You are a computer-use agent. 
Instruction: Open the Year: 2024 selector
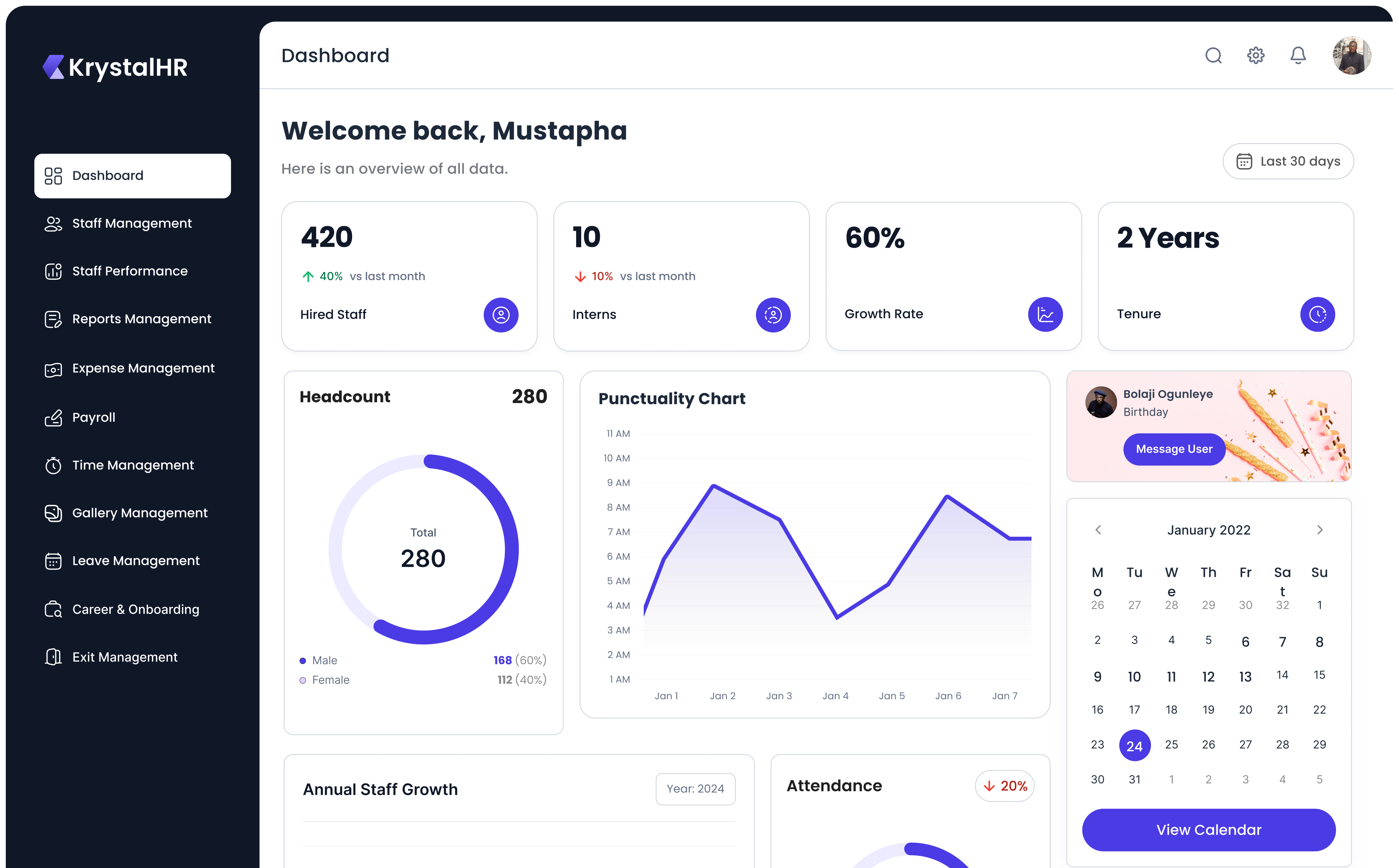pyautogui.click(x=695, y=789)
